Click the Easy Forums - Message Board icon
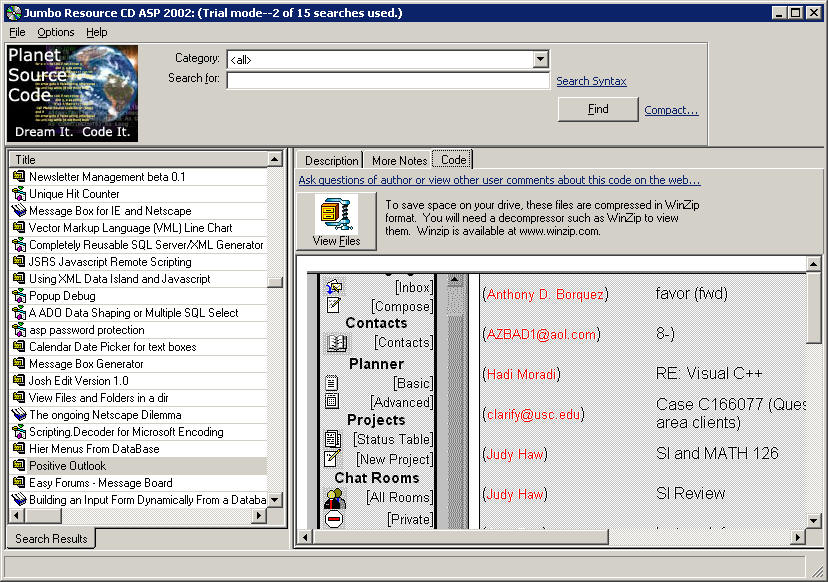 click(19, 482)
